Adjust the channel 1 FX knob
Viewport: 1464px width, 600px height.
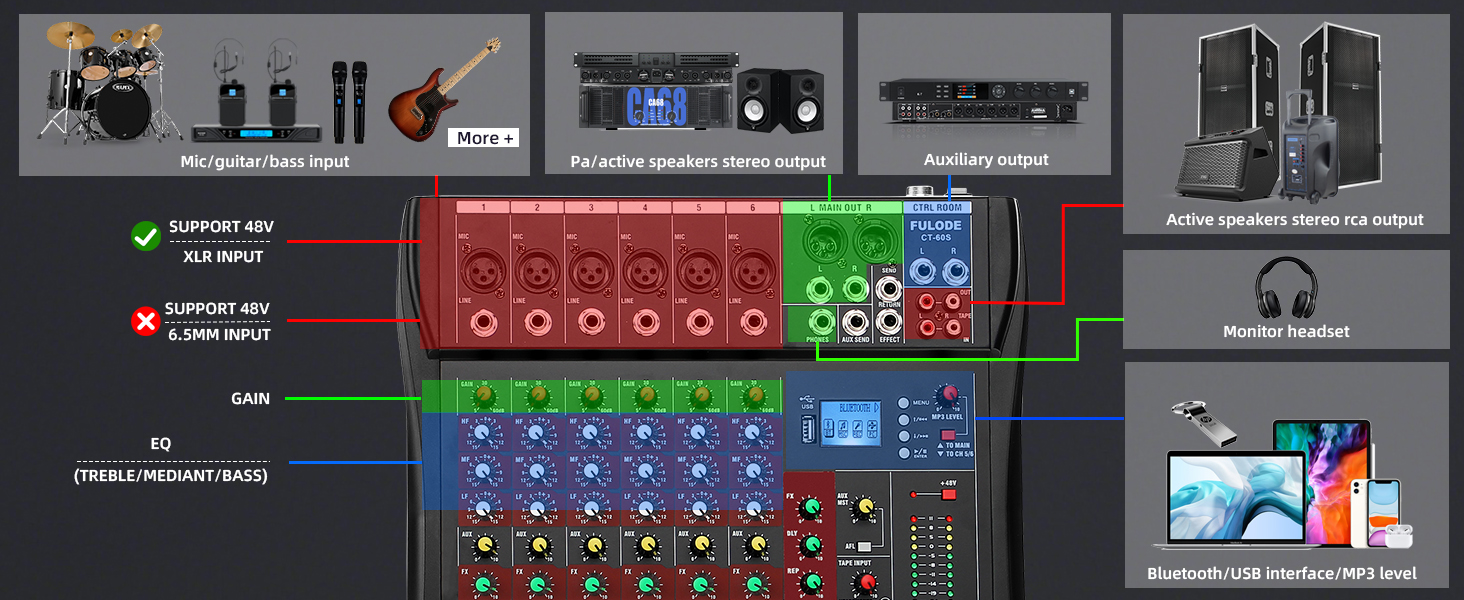click(x=484, y=584)
